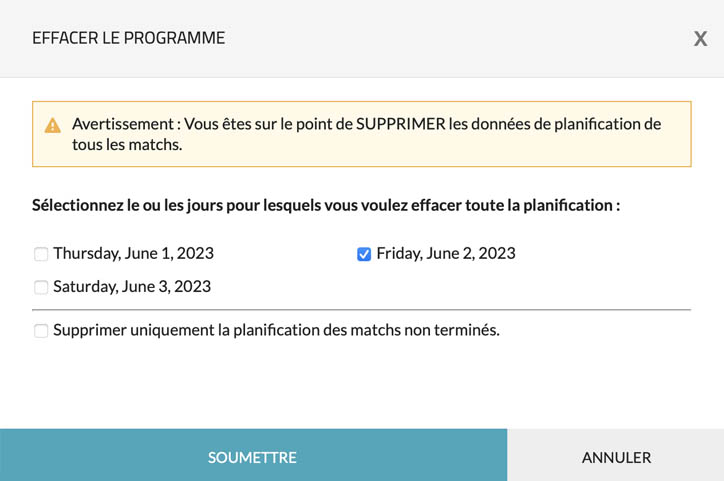Click the EFFACER LE PROGRAMME dialog title
The height and width of the screenshot is (481, 724).
128,39
